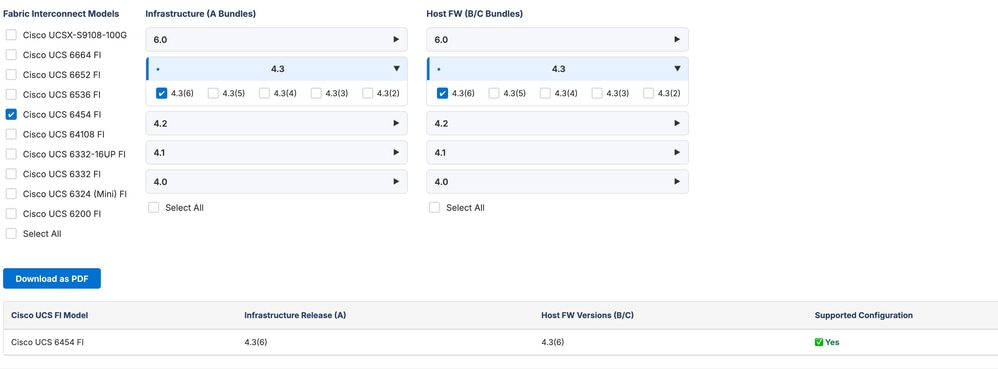Click the green checkmark icon beside Yes
Image resolution: width=998 pixels, height=370 pixels.
(819, 342)
